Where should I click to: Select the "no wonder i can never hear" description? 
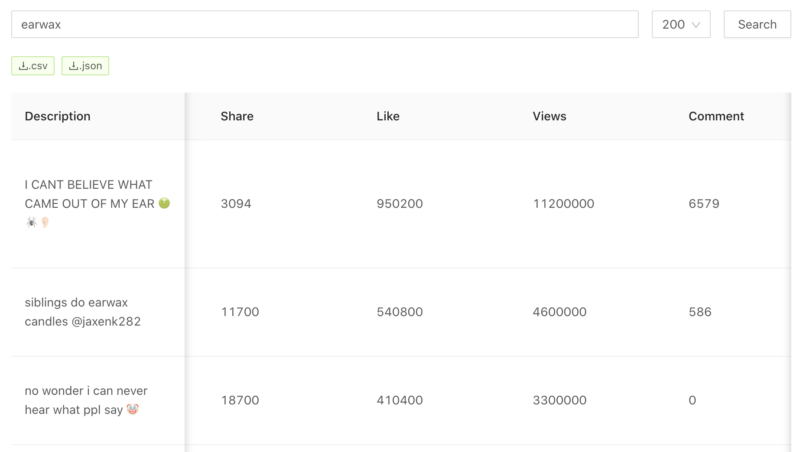click(86, 400)
